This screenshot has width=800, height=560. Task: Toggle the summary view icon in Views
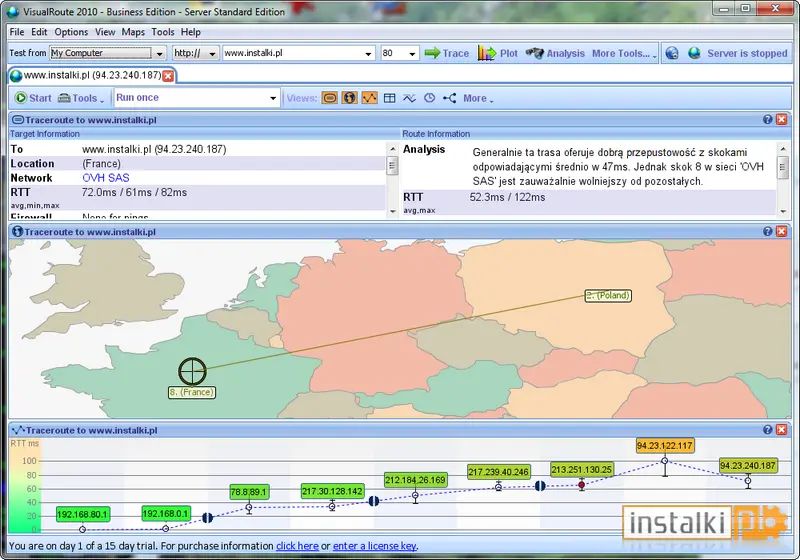[x=330, y=98]
